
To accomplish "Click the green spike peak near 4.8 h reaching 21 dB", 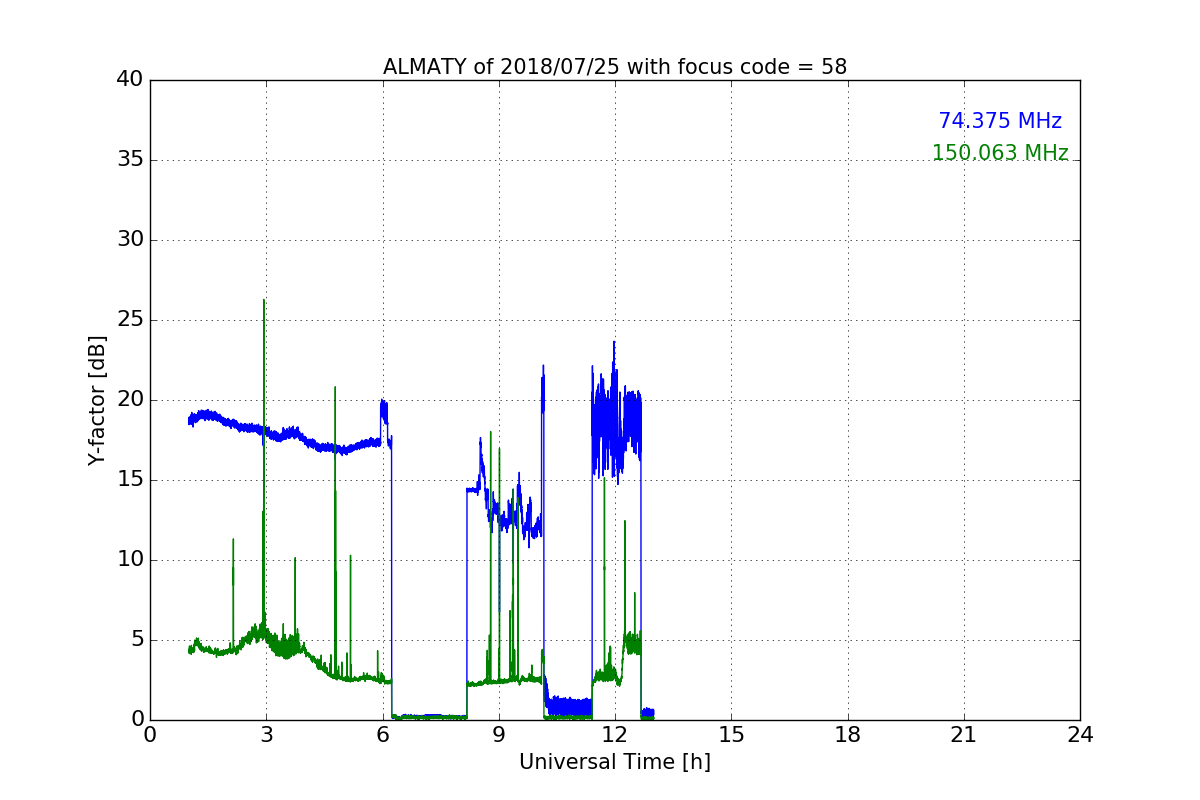I will [x=335, y=387].
